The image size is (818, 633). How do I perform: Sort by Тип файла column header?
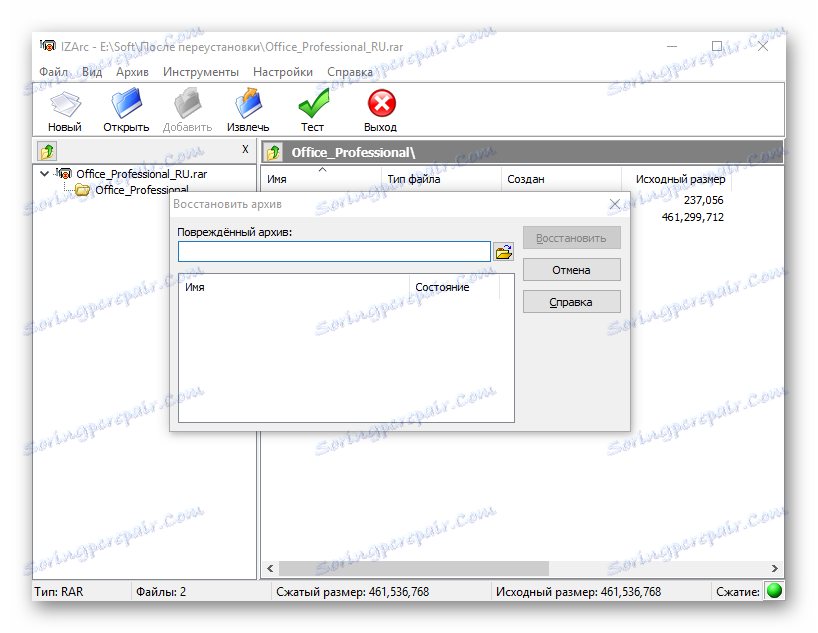click(x=441, y=179)
